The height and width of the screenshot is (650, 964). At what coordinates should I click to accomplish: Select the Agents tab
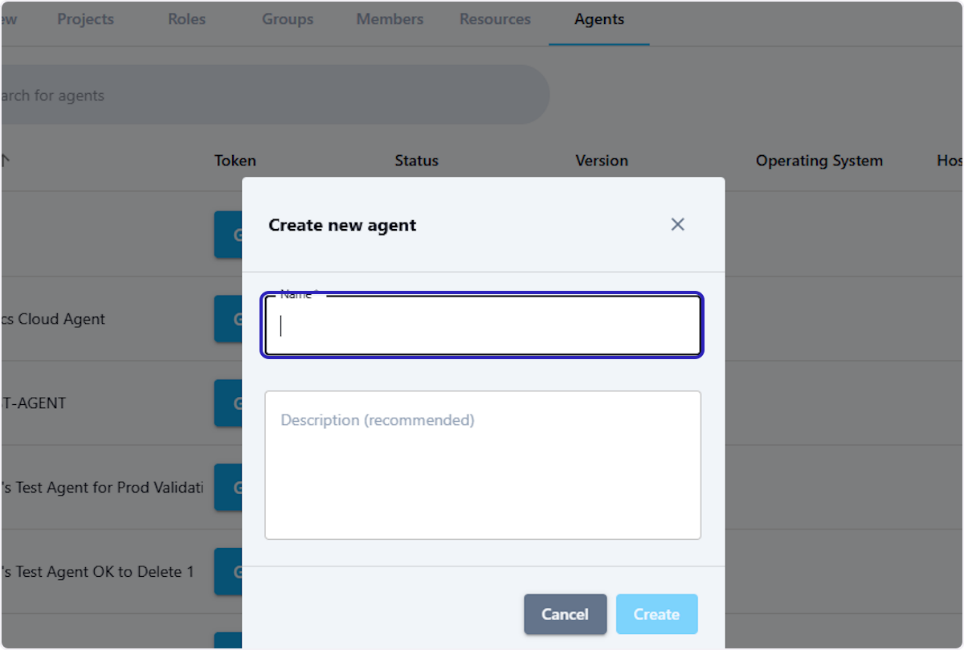point(599,19)
